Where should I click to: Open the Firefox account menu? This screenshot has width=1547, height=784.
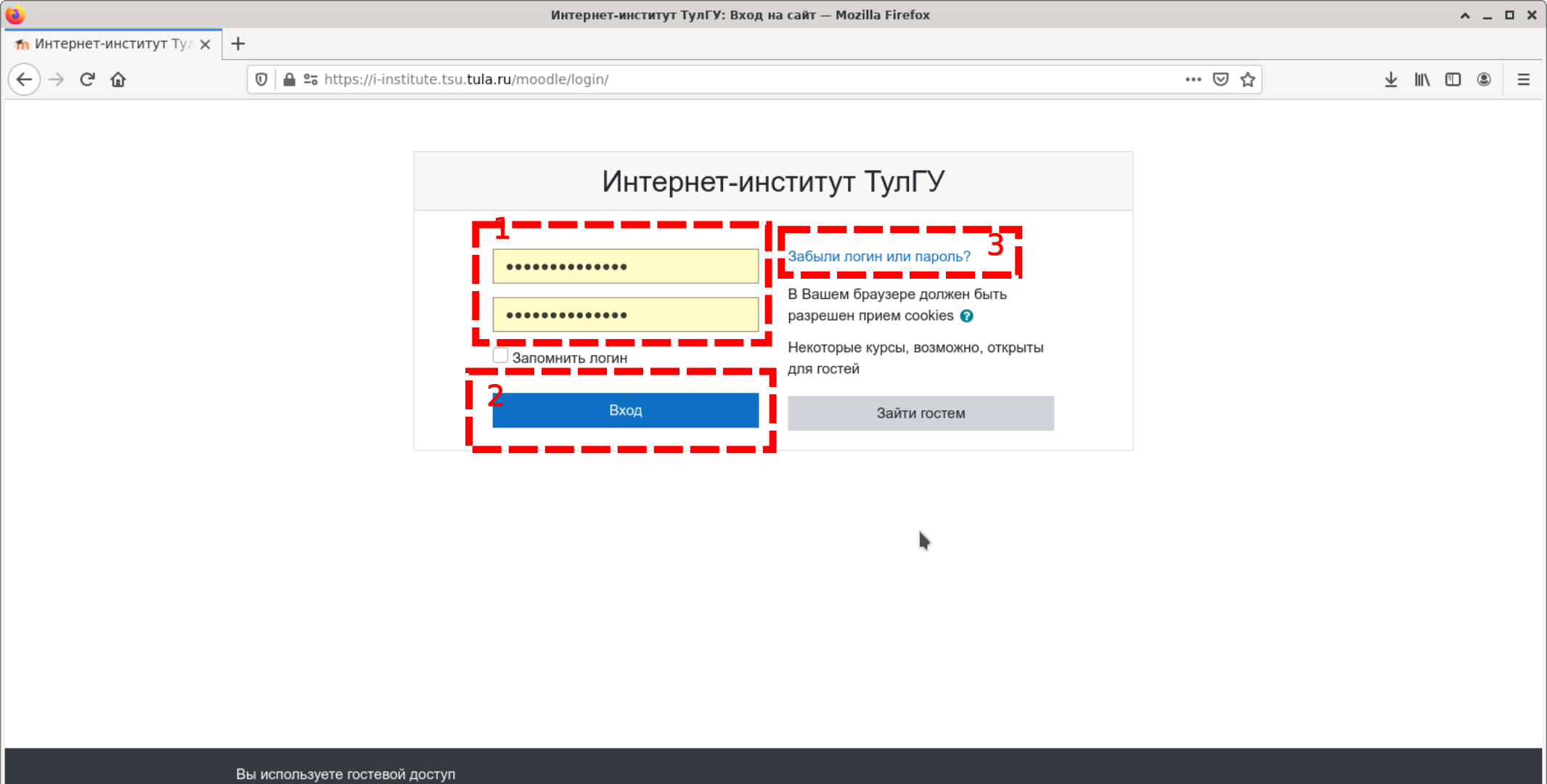pos(1484,80)
